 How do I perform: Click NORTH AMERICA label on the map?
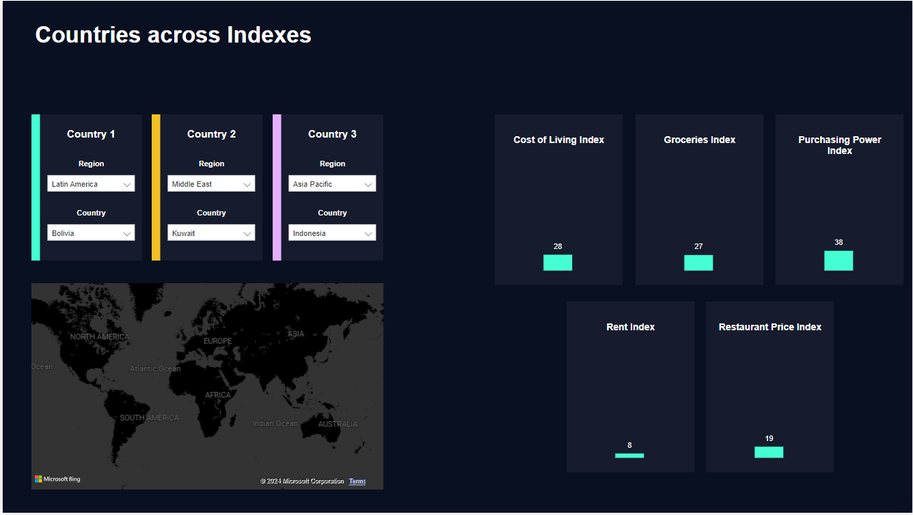point(100,337)
